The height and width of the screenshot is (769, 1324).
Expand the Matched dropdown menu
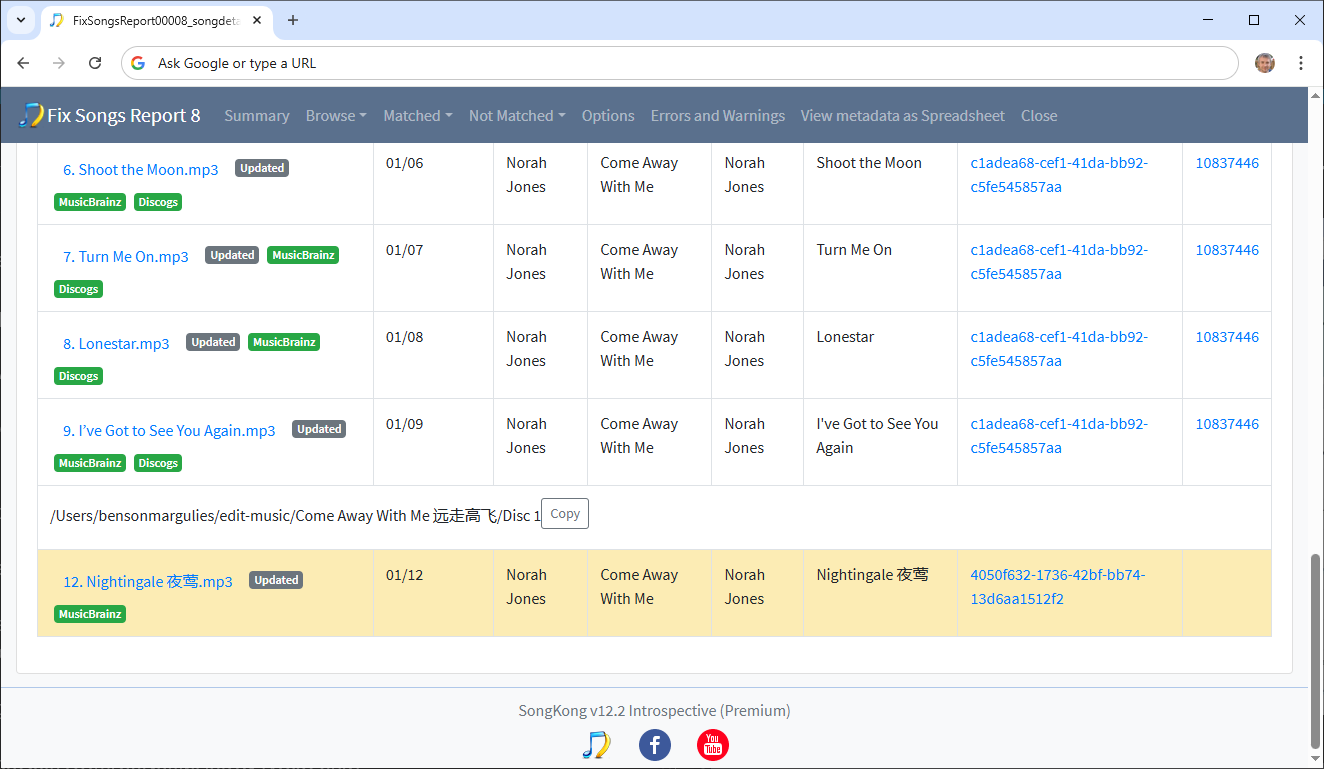coord(417,116)
